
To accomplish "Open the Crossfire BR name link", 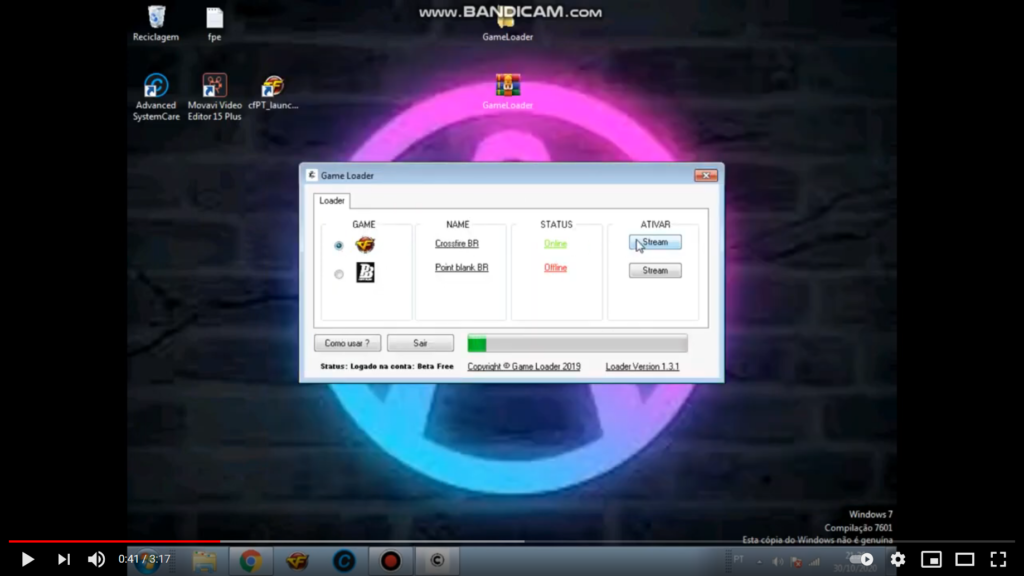I will pos(456,244).
